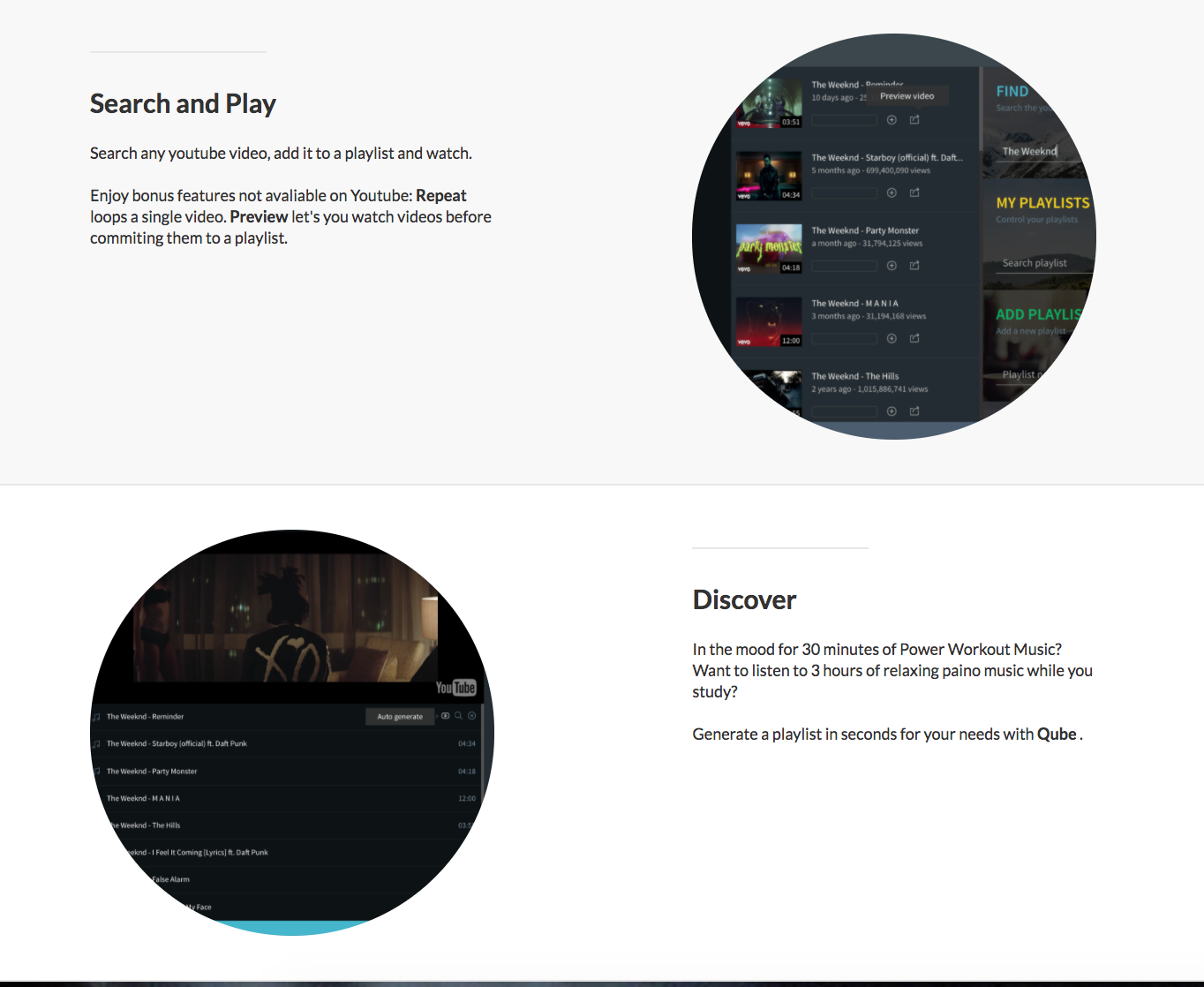
Task: Click video icon in Reminder playlist row
Action: 446,716
